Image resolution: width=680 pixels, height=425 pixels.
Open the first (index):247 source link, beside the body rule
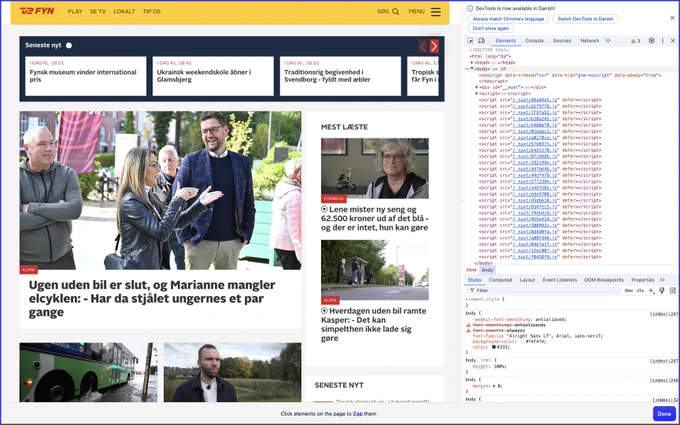pos(664,314)
